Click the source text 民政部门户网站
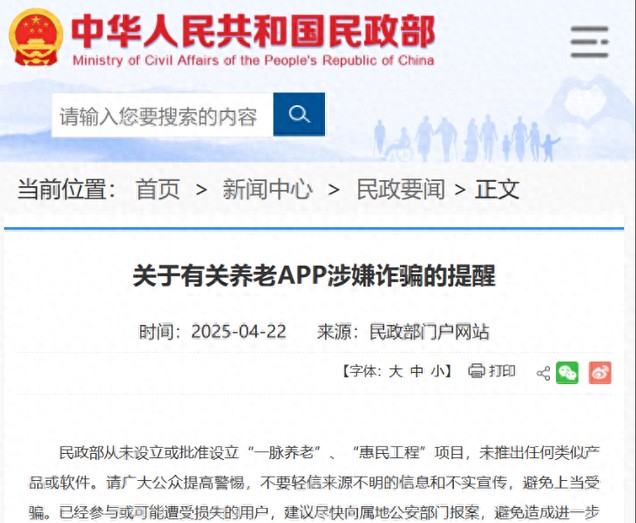The width and height of the screenshot is (636, 523). (x=429, y=332)
